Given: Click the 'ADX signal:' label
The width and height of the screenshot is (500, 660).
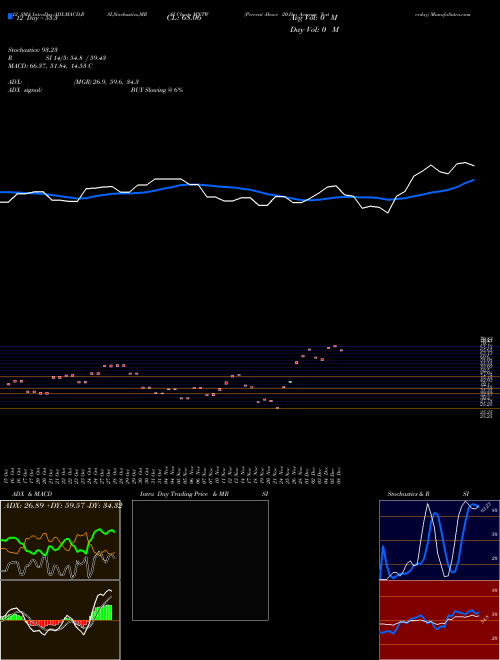Looking at the screenshot, I should tap(25, 90).
